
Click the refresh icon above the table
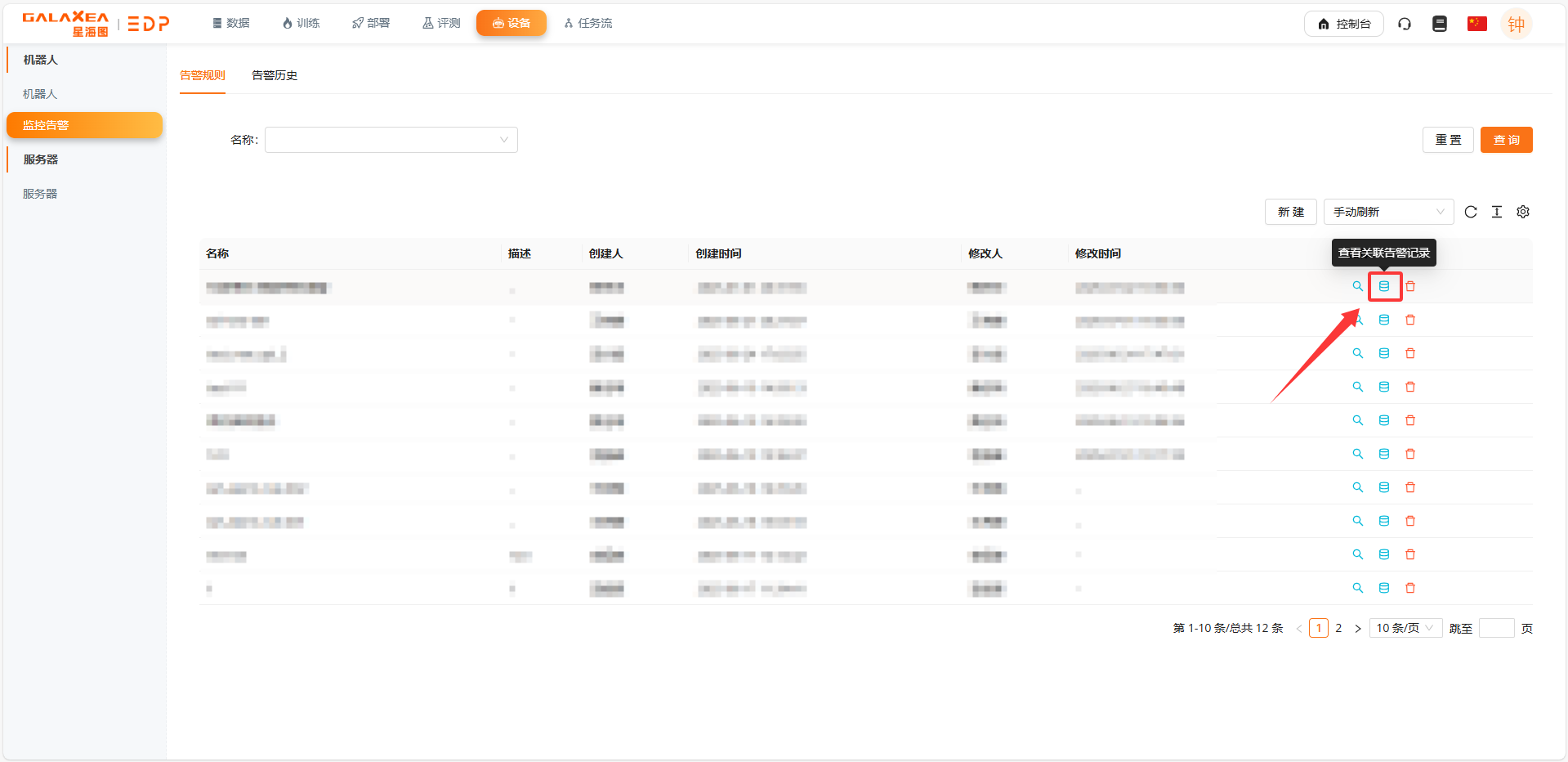1471,212
